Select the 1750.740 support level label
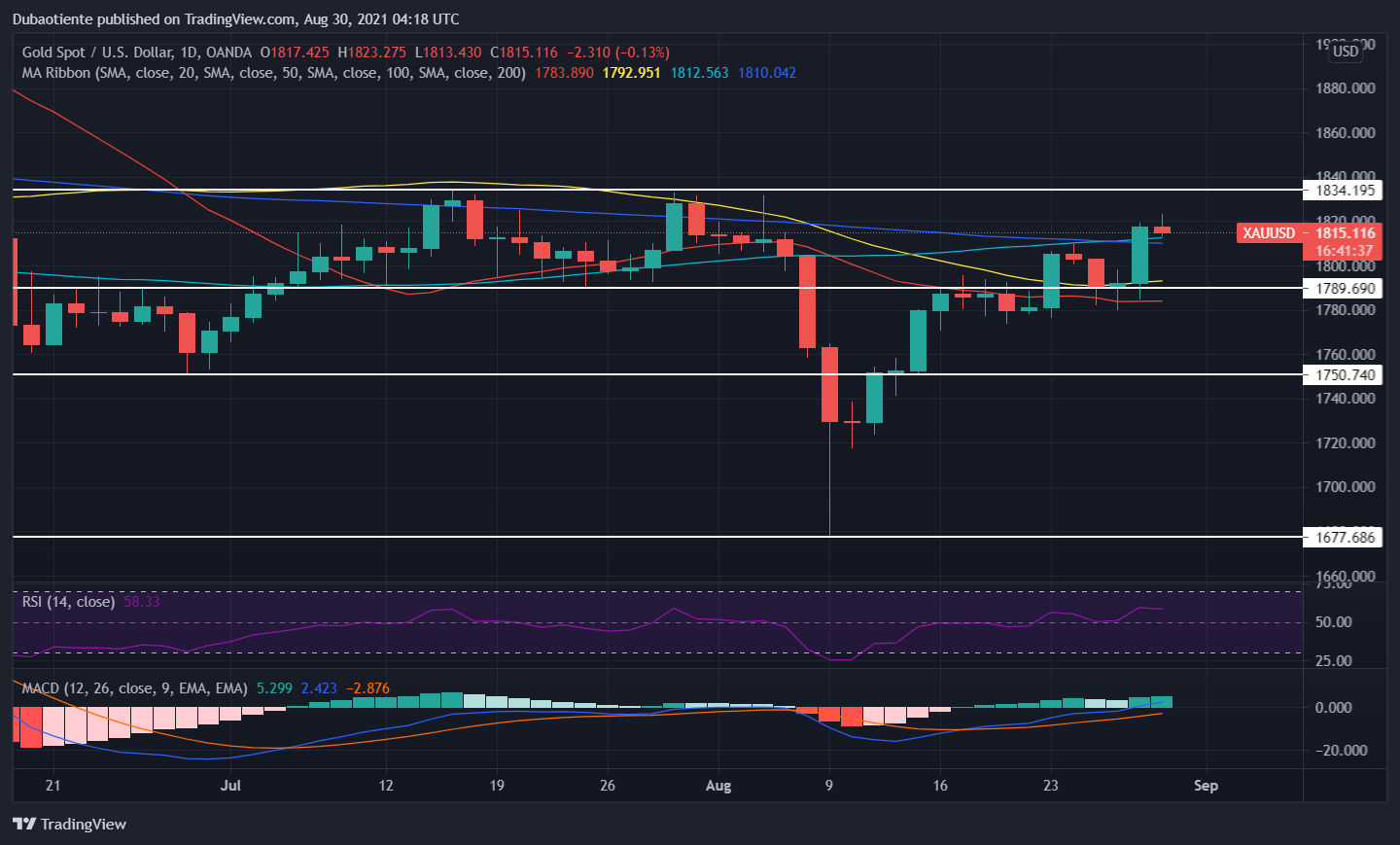This screenshot has height=845, width=1400. 1345,374
